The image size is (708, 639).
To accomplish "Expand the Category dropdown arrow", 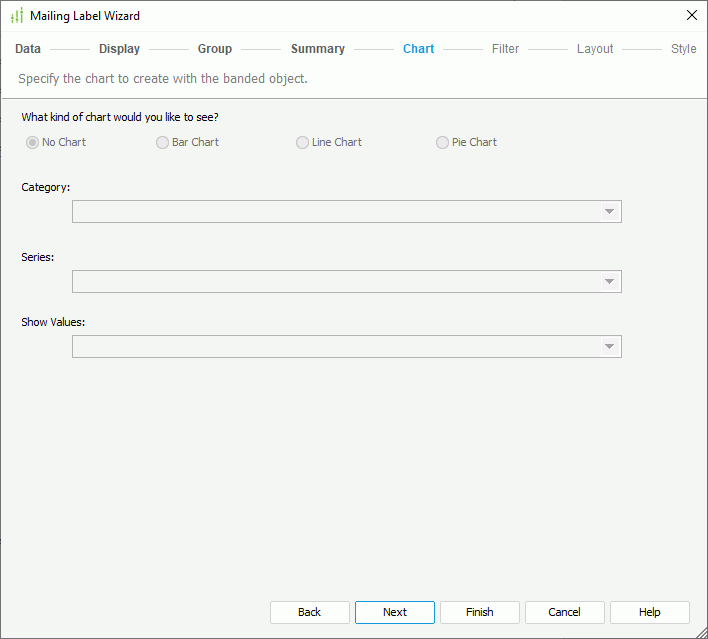I will [x=608, y=212].
